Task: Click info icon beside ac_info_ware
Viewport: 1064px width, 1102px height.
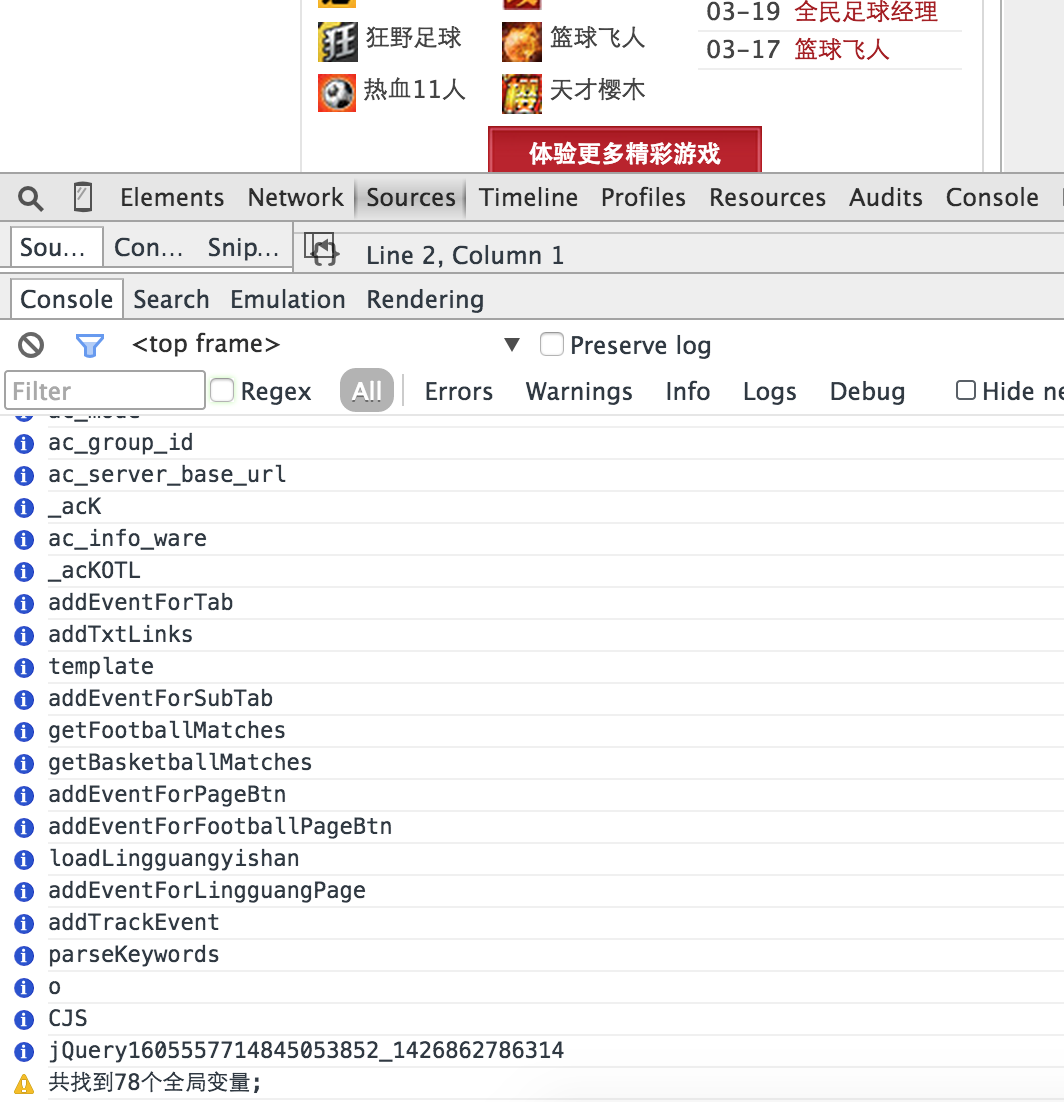Action: pos(24,539)
